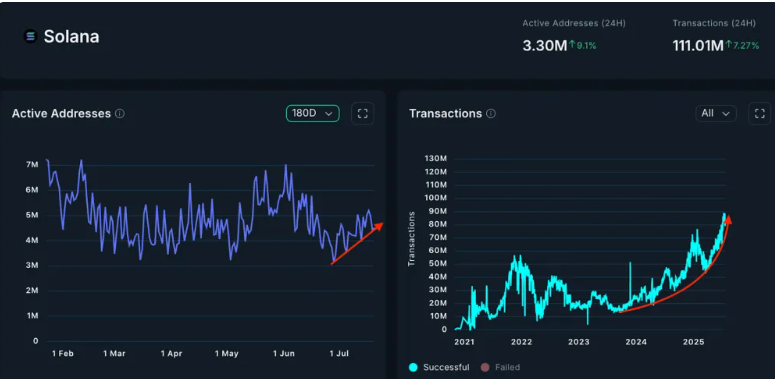
Task: Click the 3.30M active addresses value
Action: pyautogui.click(x=545, y=46)
